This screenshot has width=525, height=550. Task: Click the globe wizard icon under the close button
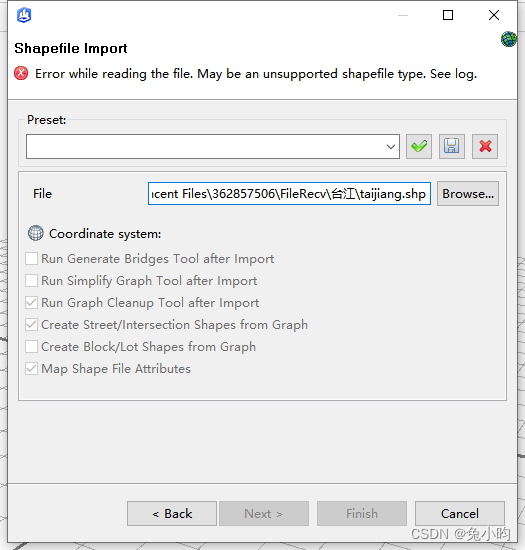point(509,39)
